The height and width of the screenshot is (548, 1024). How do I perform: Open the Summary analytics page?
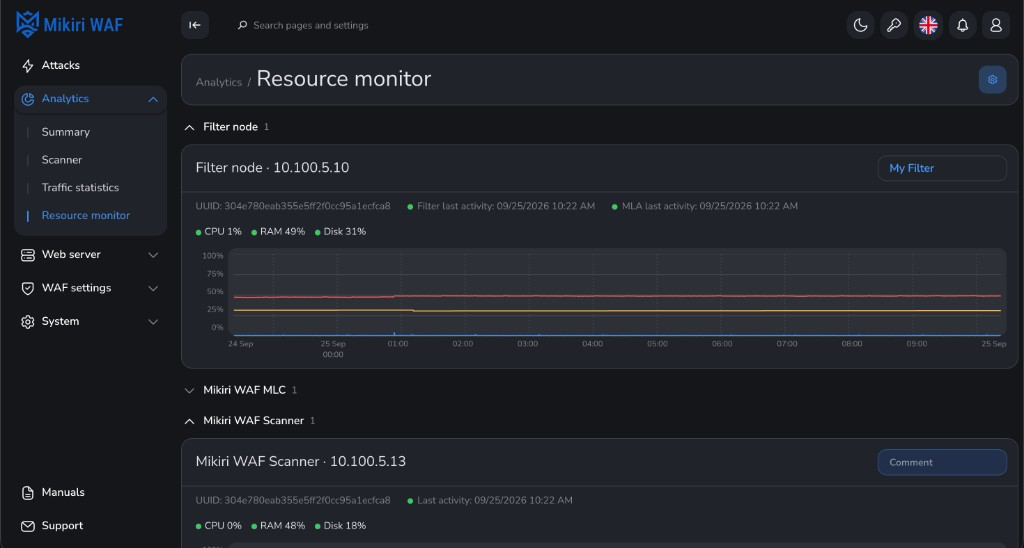pos(65,132)
